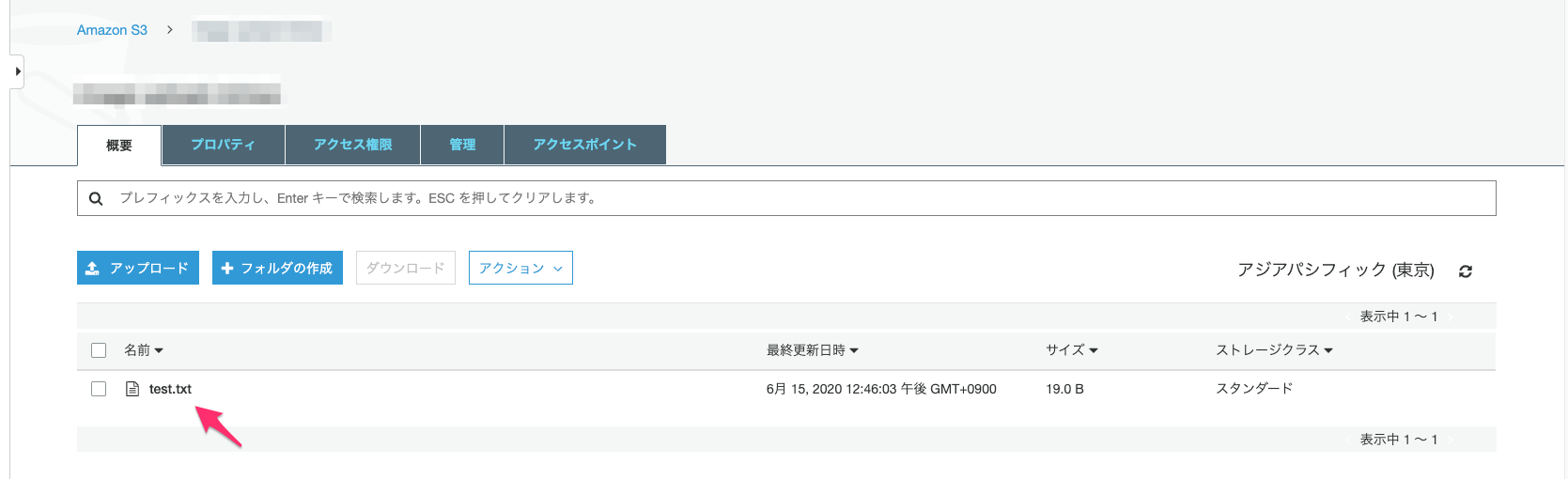Click the refresh icon beside region name
This screenshot has height=479, width=1568.
[x=1466, y=271]
